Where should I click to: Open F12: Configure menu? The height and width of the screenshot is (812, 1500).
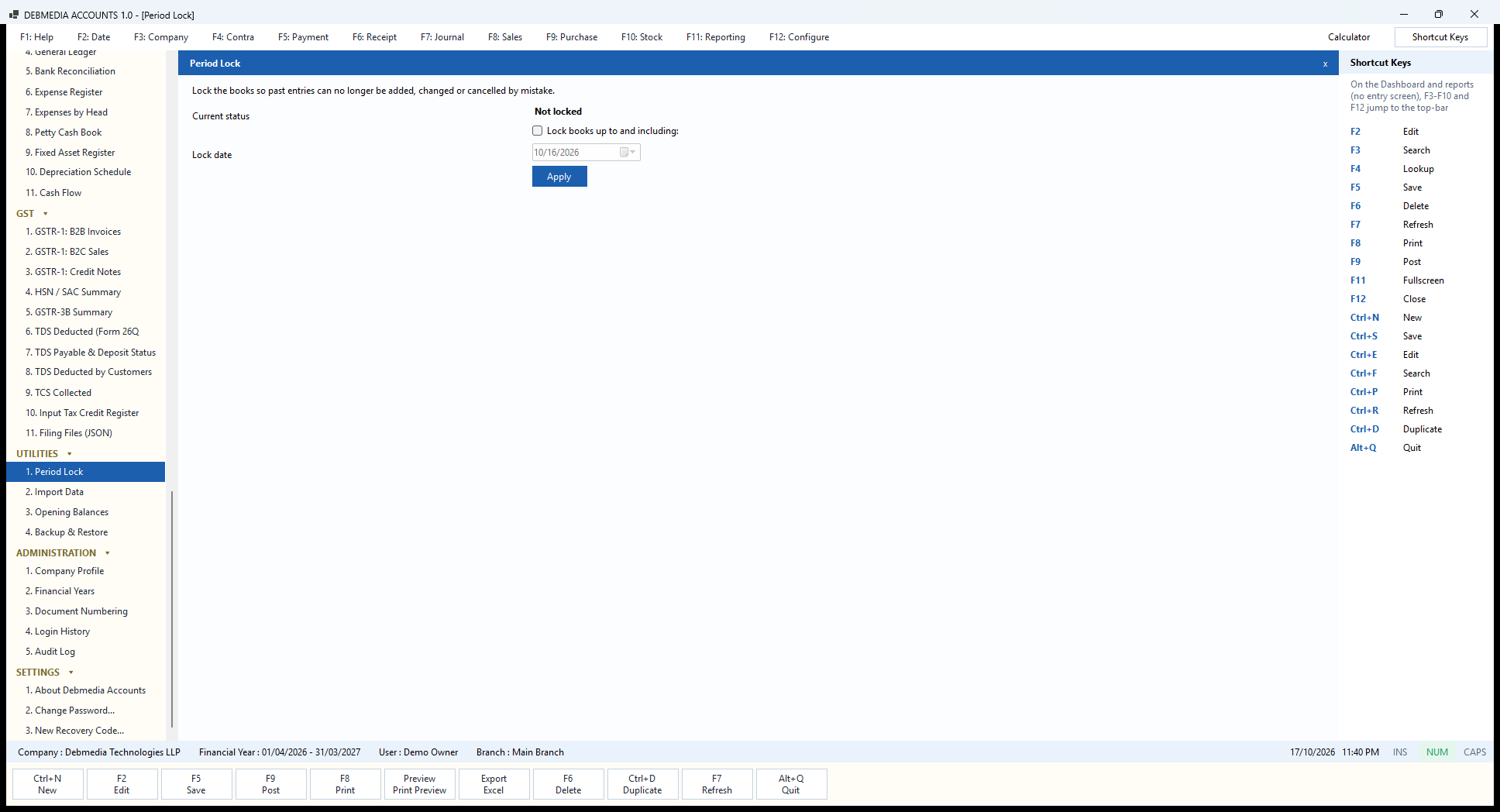pos(799,37)
